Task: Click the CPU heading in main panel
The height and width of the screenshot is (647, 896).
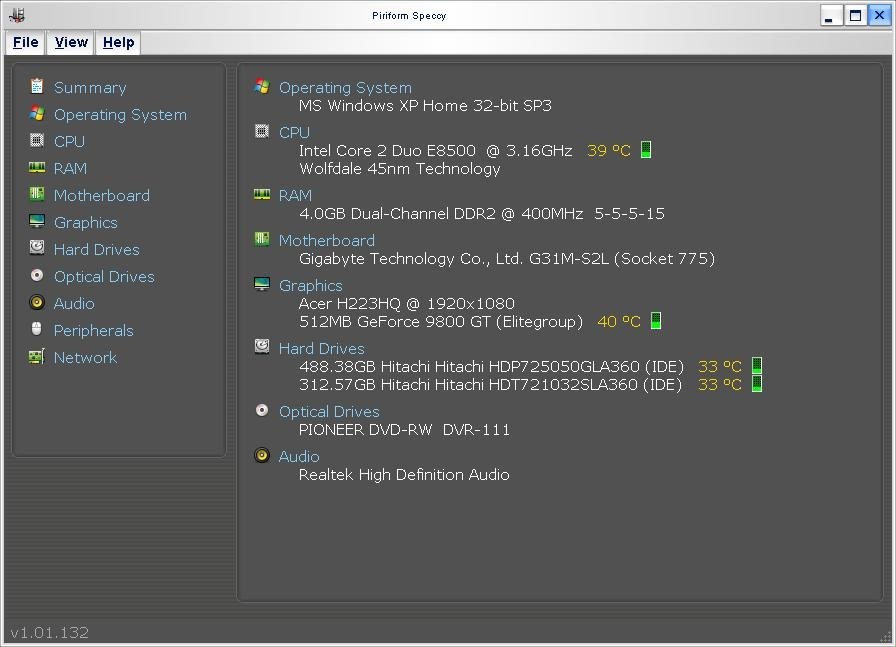Action: (x=294, y=132)
